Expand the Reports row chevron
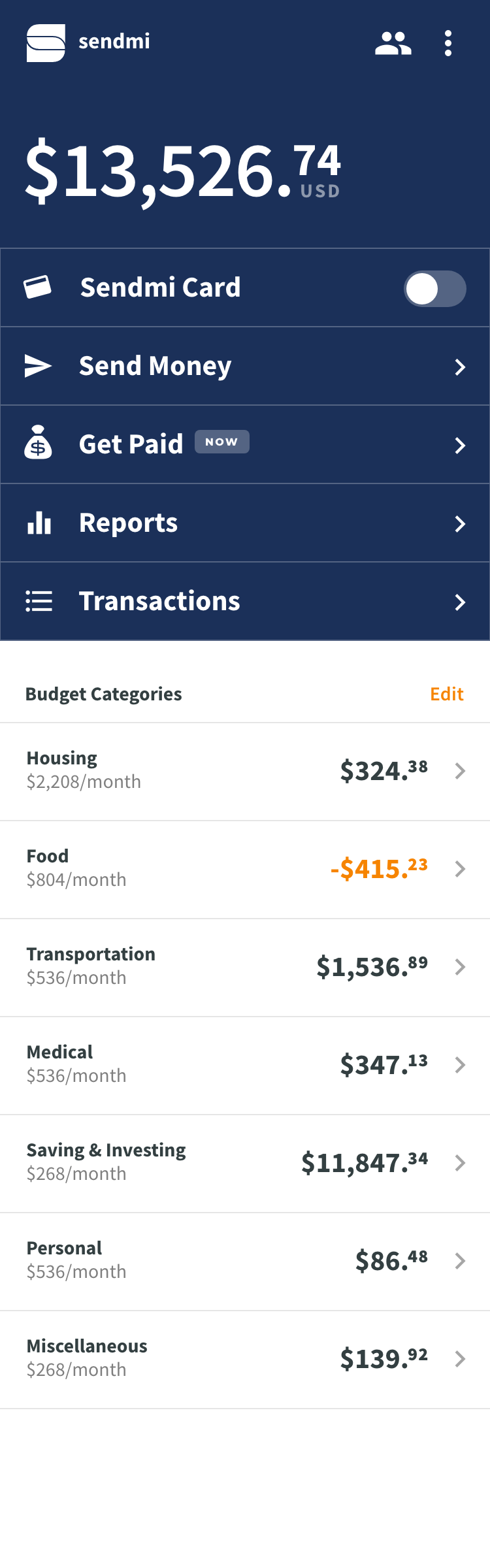490x1568 pixels. tap(460, 524)
